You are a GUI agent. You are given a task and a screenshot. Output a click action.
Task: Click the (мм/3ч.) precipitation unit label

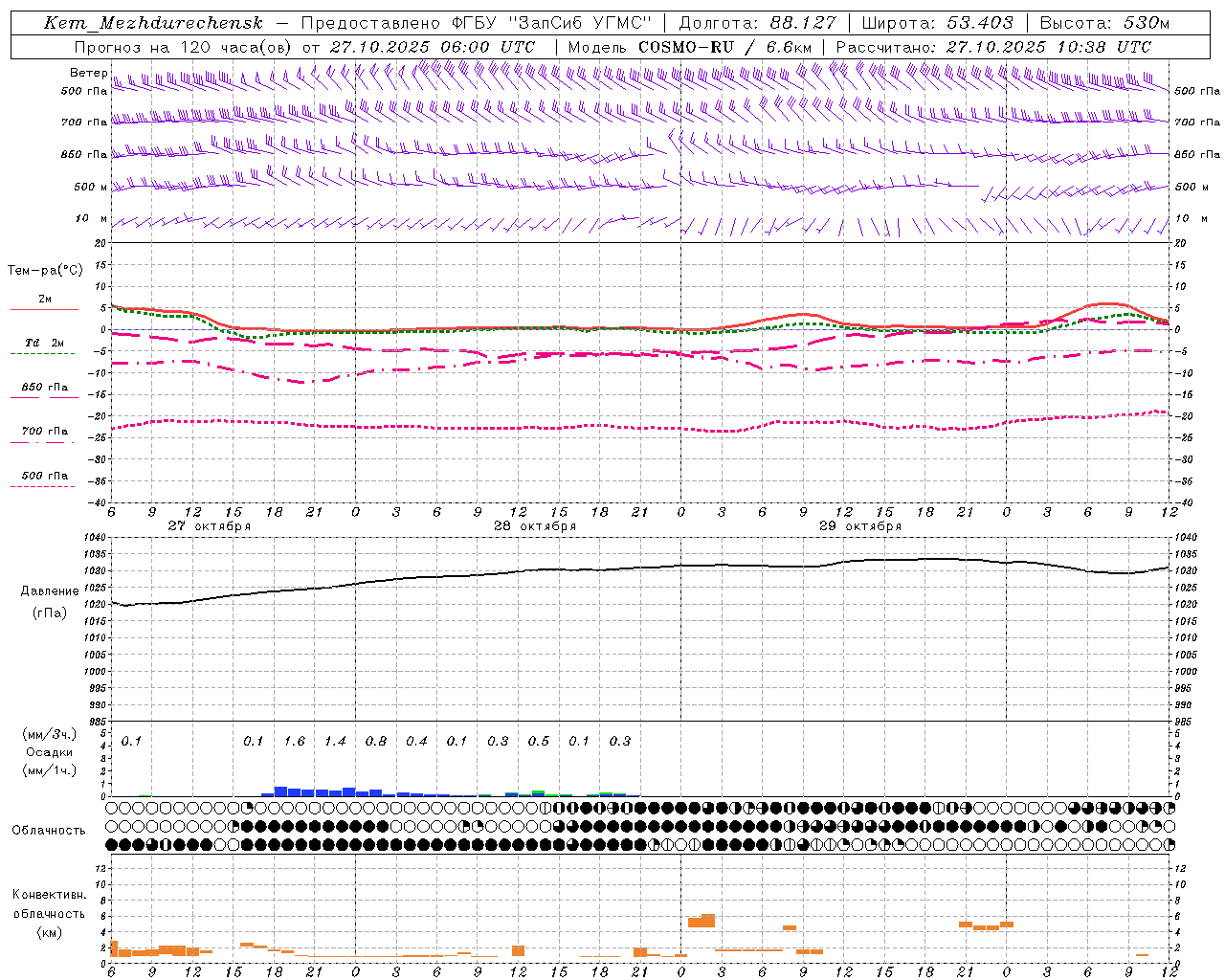point(50,735)
